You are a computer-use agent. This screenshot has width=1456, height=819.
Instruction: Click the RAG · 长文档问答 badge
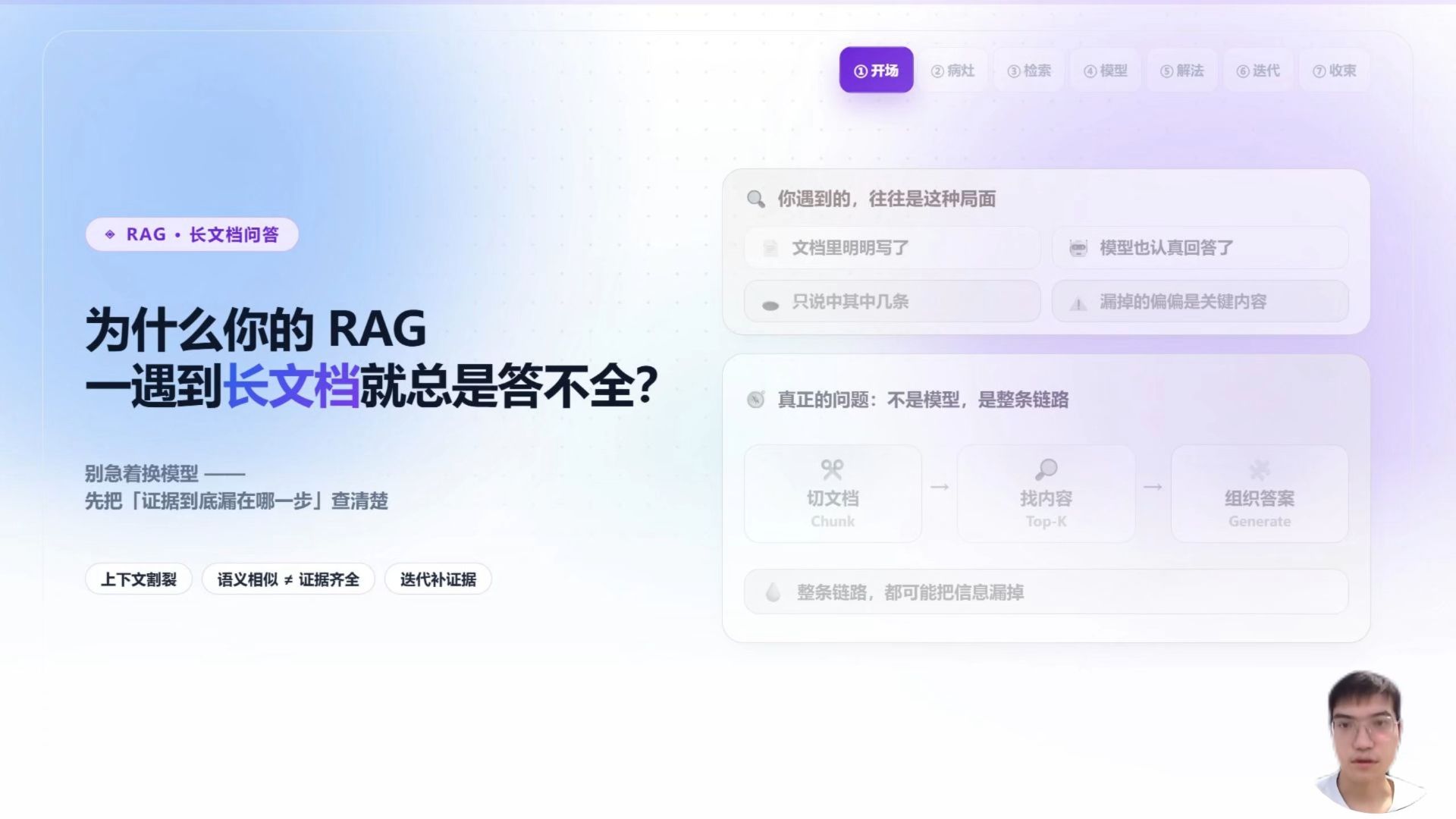[x=192, y=234]
